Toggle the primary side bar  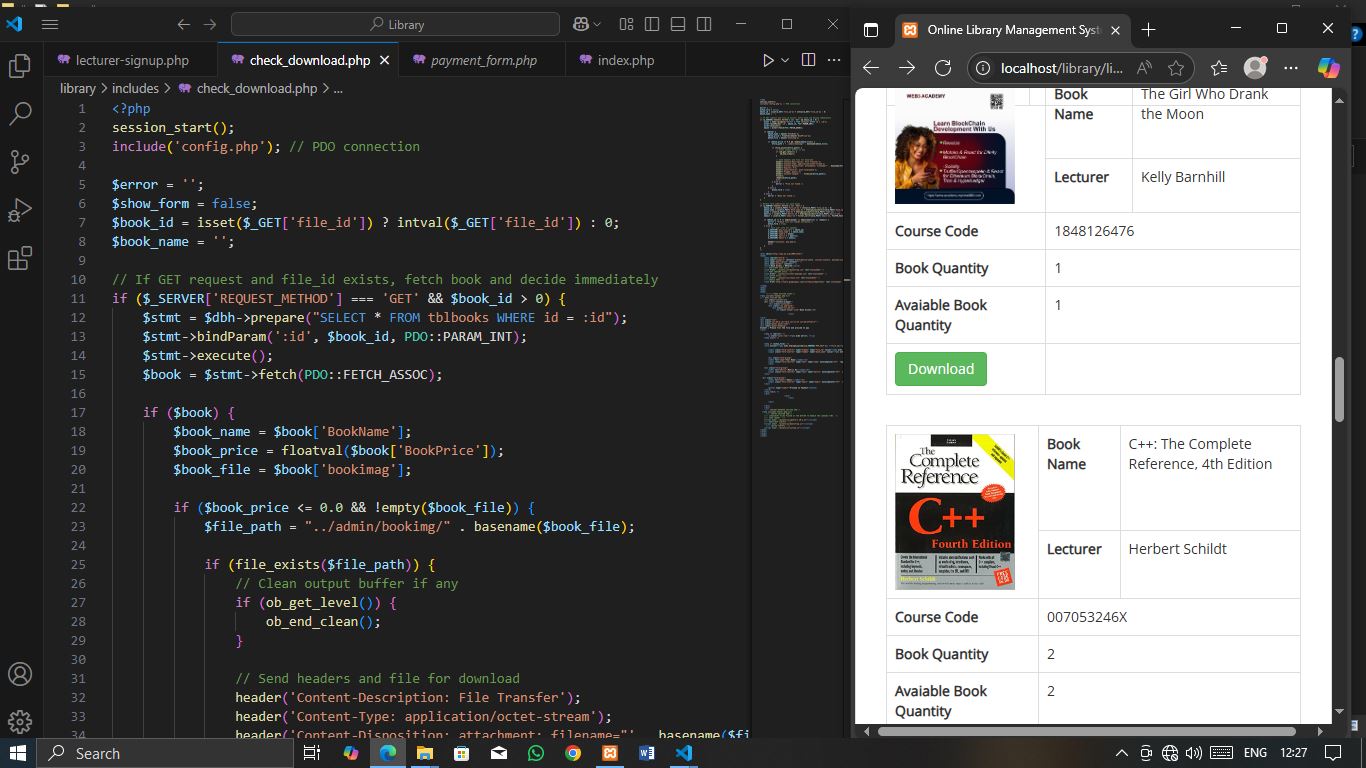click(x=652, y=24)
